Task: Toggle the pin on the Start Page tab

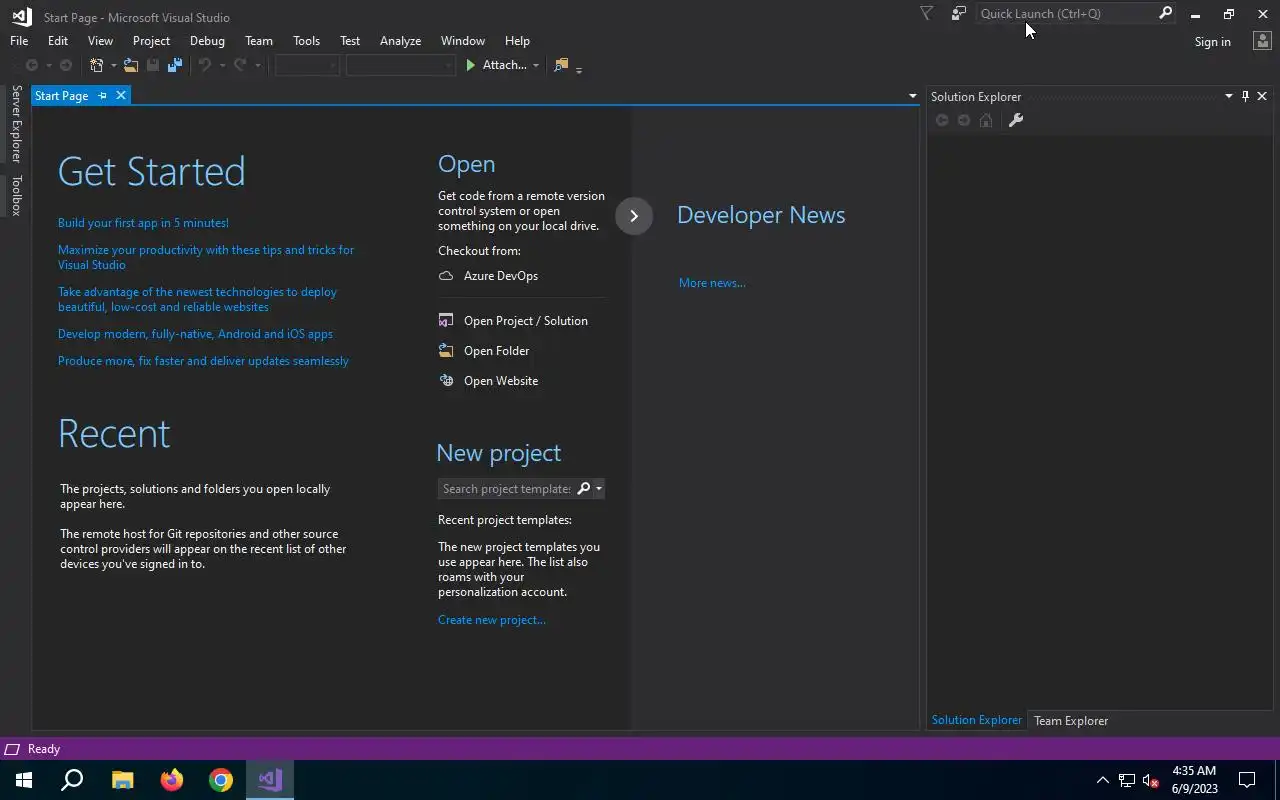Action: 102,95
